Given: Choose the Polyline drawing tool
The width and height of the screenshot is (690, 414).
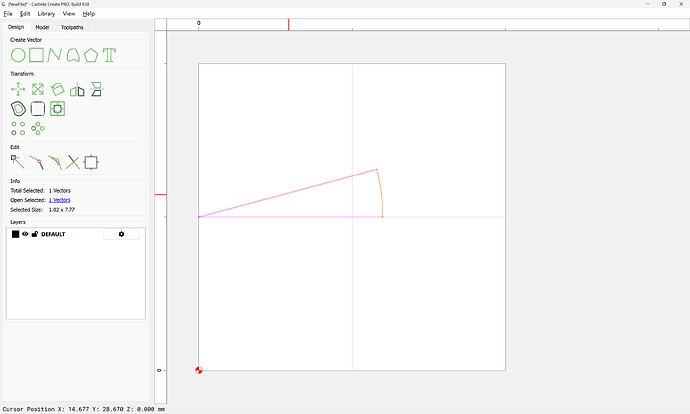Looking at the screenshot, I should pyautogui.click(x=54, y=55).
